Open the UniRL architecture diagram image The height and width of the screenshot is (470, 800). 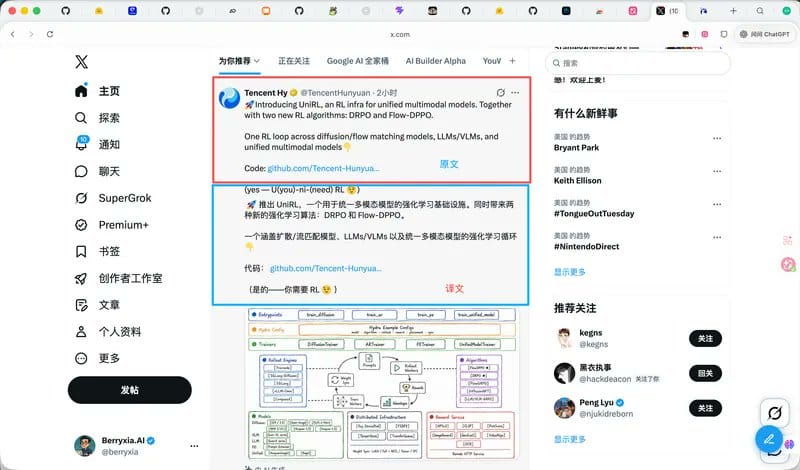coord(381,384)
